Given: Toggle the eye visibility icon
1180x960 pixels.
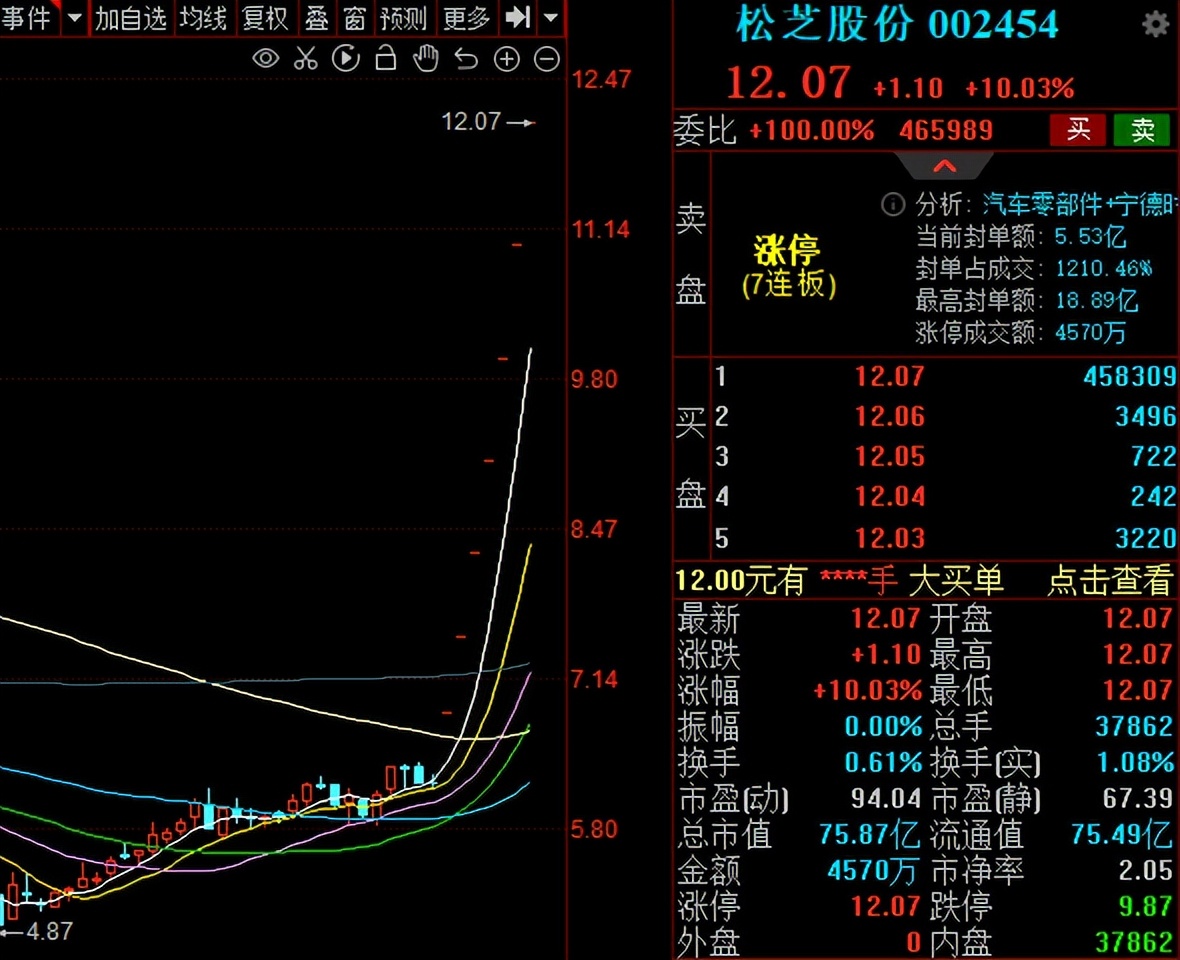Looking at the screenshot, I should (x=266, y=58).
